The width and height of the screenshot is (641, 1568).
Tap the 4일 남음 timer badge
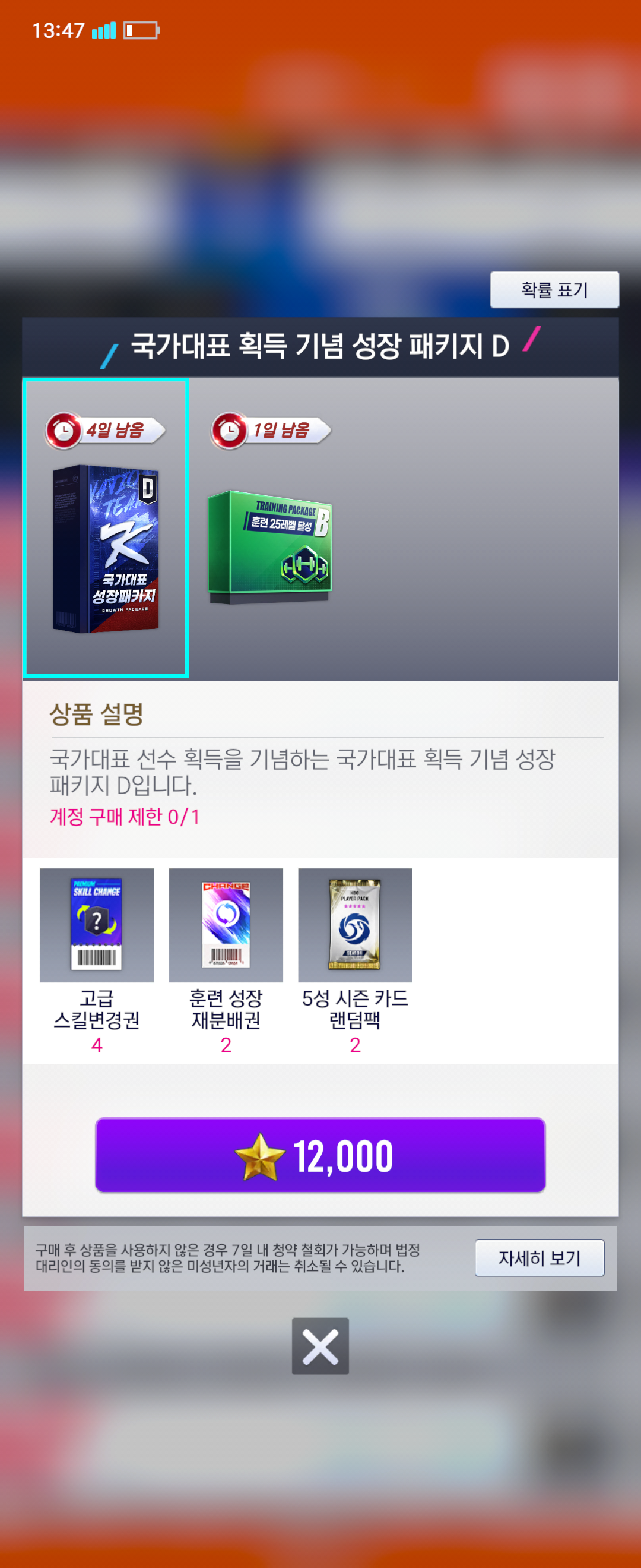(104, 431)
